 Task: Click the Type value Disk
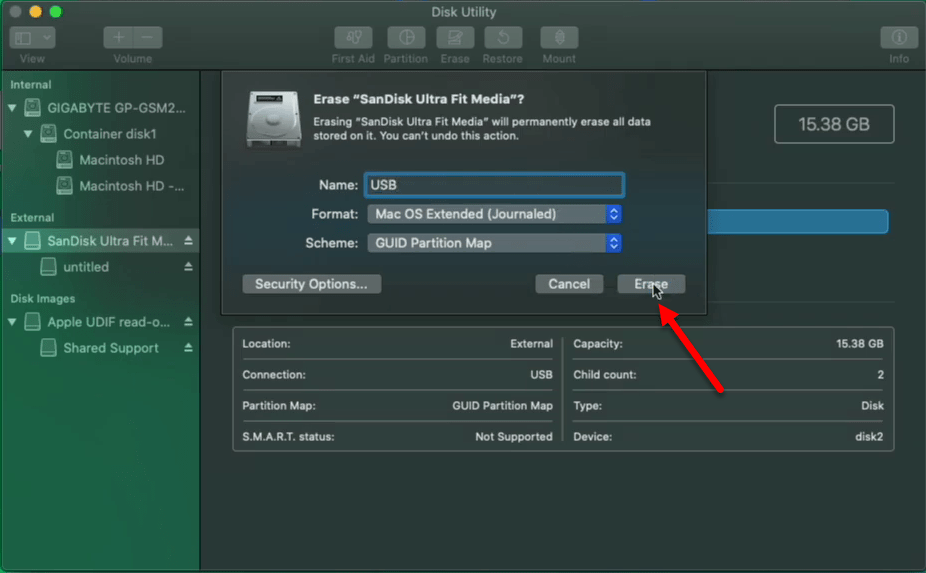872,406
